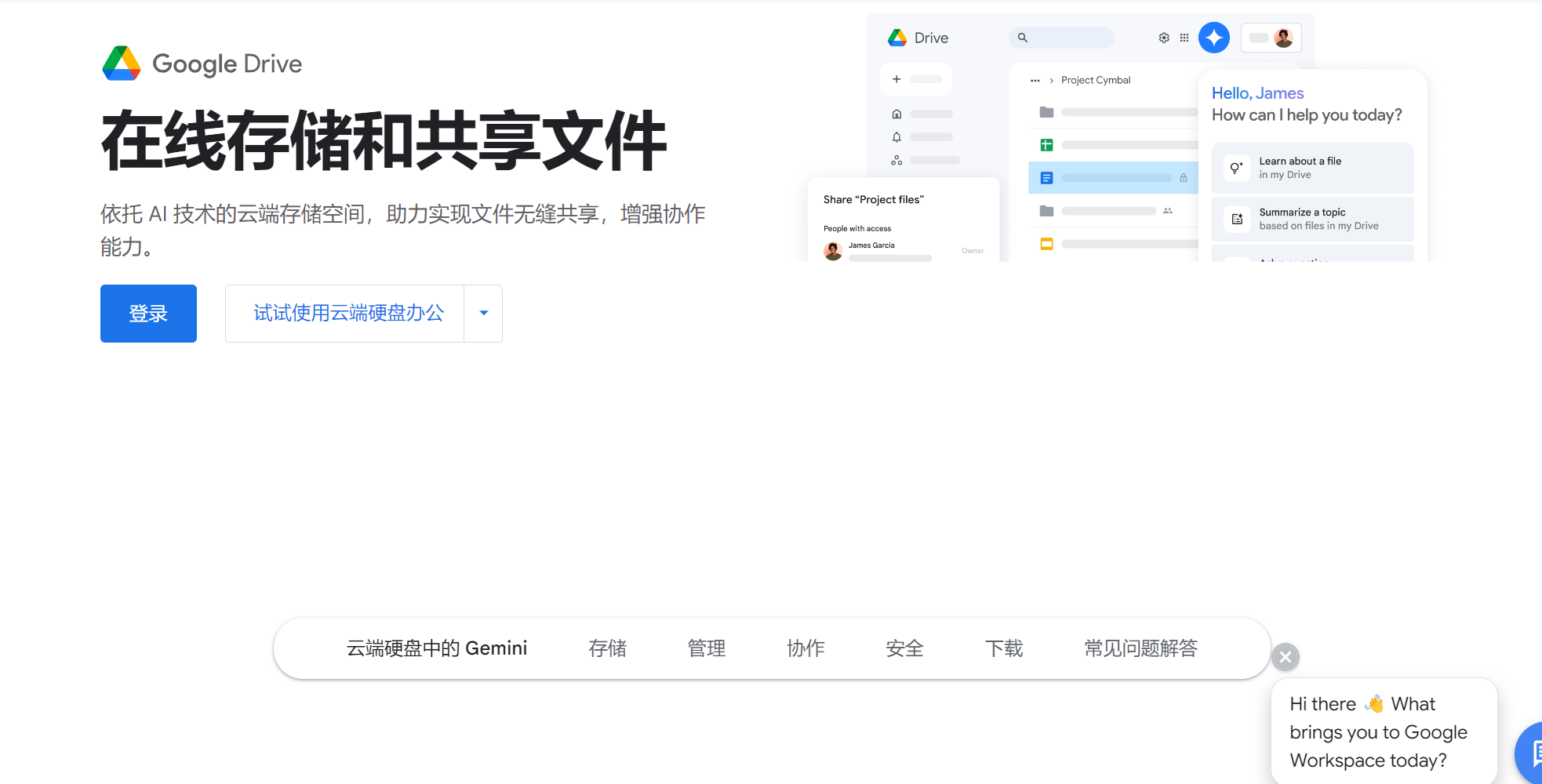This screenshot has width=1542, height=784.
Task: Switch to the 安全 section tab
Action: pos(904,648)
